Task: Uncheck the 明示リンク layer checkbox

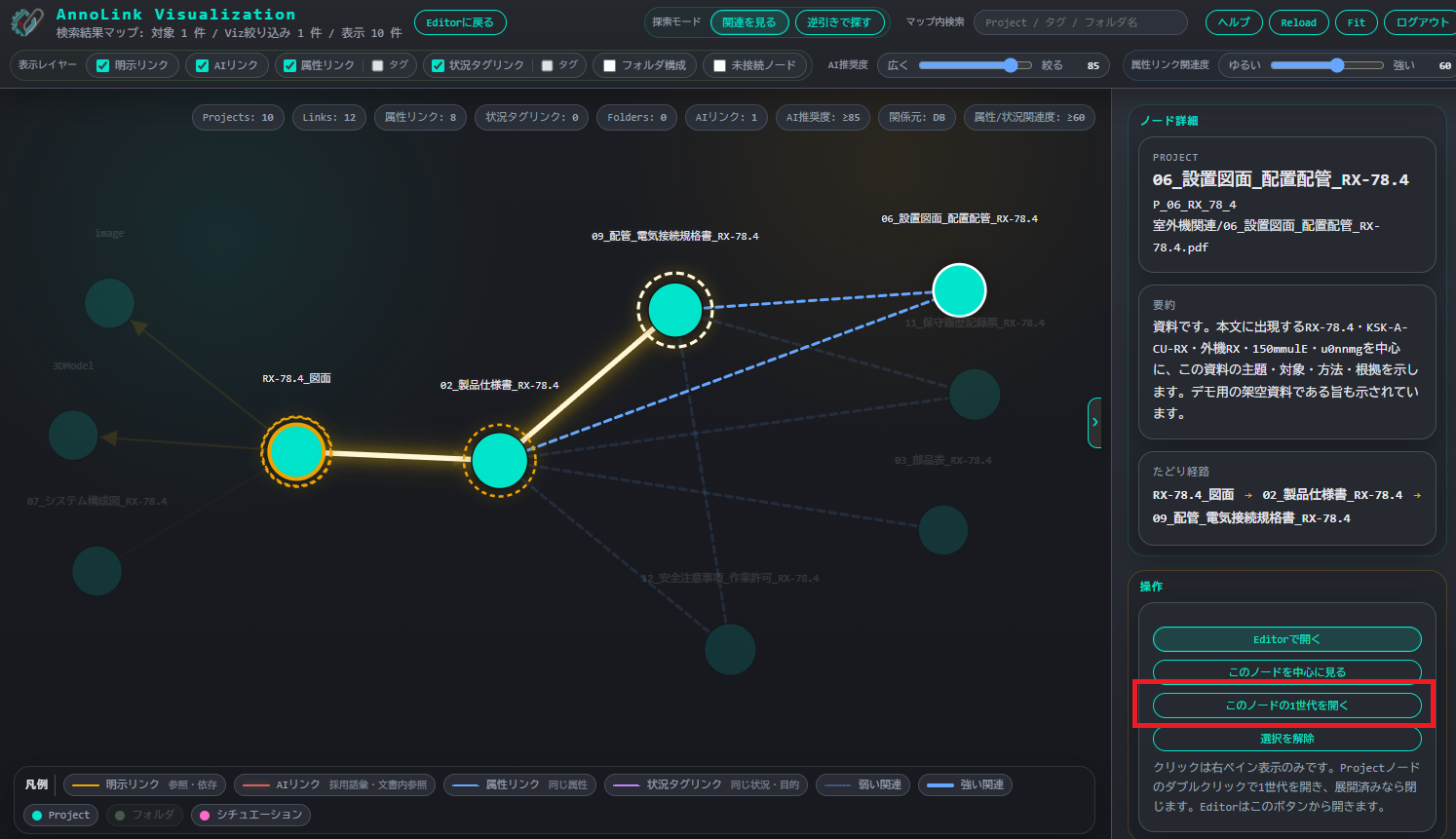Action: [x=102, y=65]
